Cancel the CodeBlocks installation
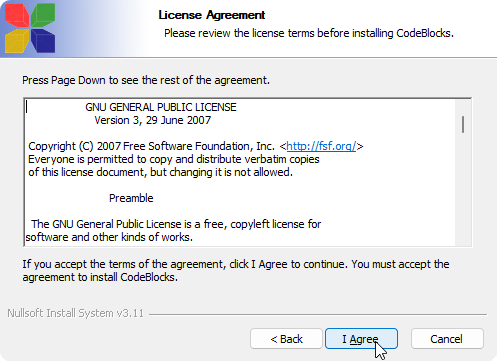 click(x=447, y=339)
